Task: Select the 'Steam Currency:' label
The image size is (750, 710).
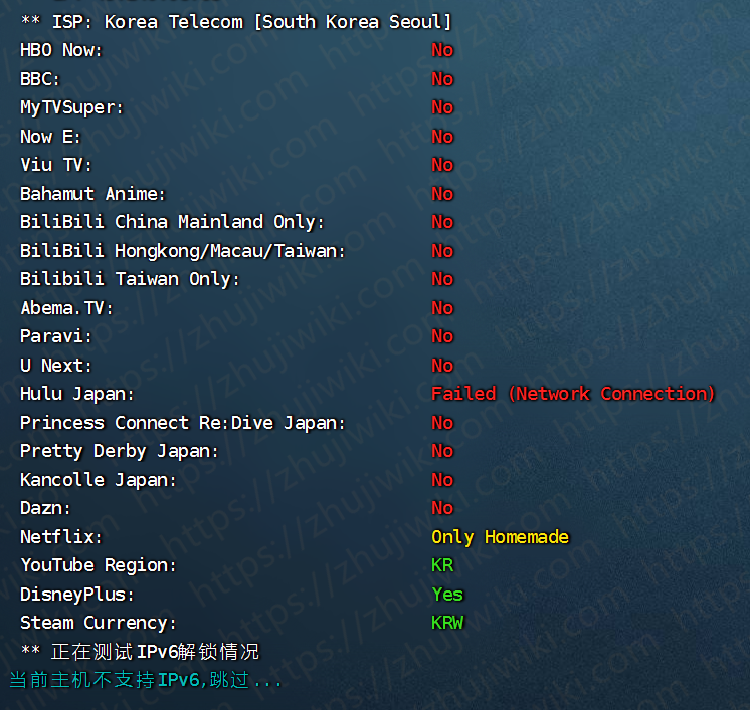Action: (98, 623)
